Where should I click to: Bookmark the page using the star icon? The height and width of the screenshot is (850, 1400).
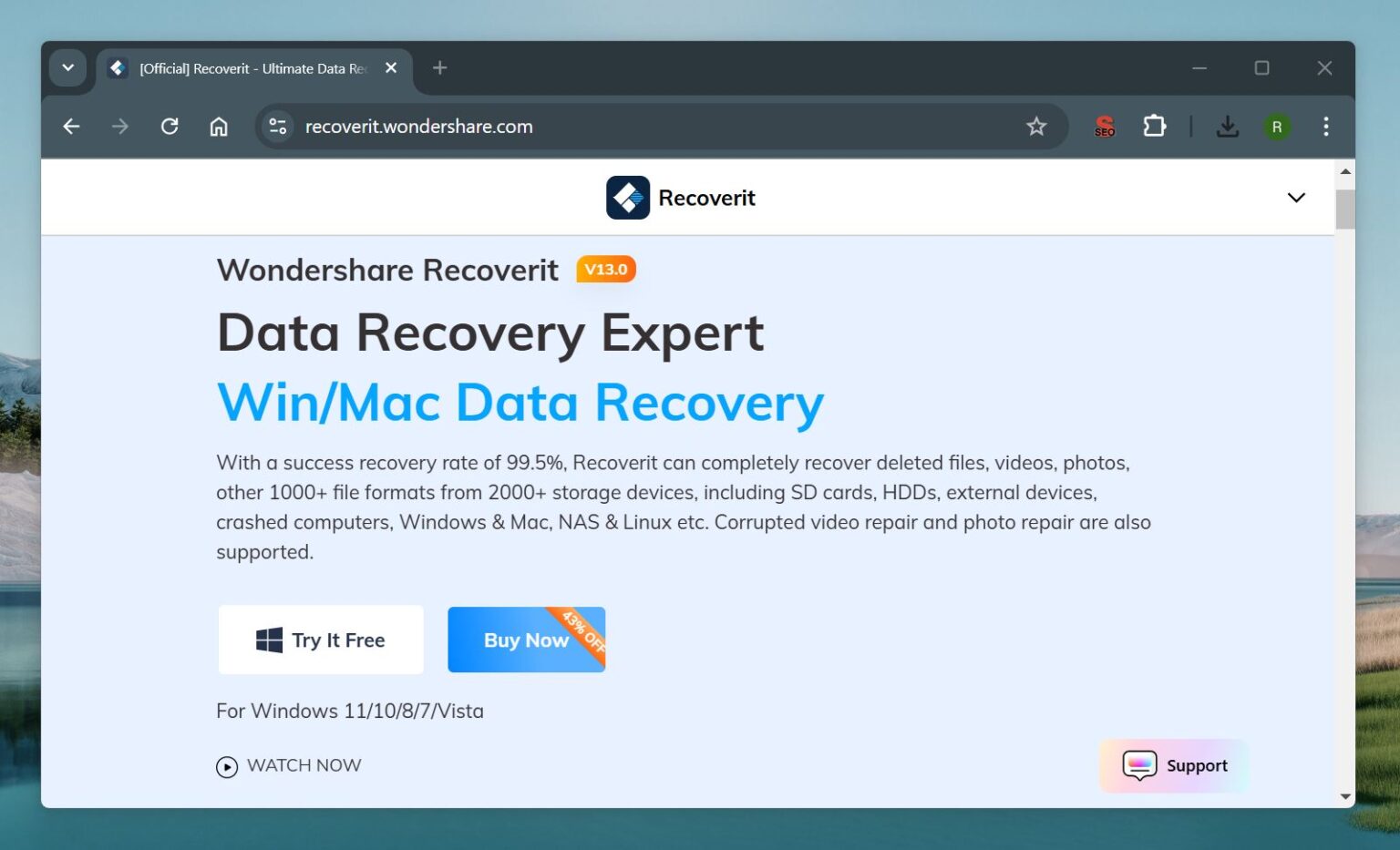pos(1037,127)
